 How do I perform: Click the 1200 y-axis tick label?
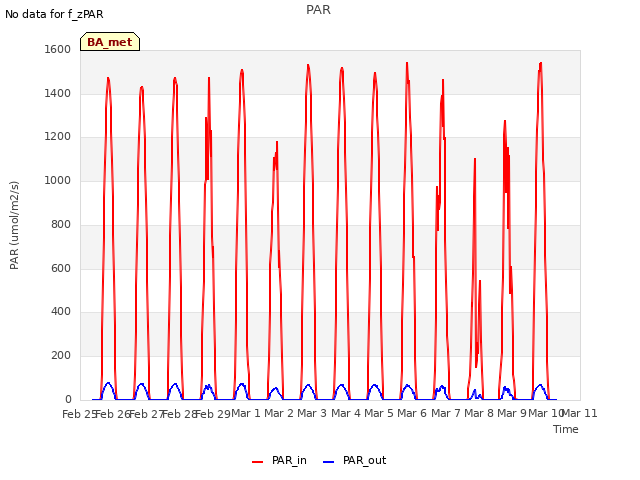[x=58, y=137]
